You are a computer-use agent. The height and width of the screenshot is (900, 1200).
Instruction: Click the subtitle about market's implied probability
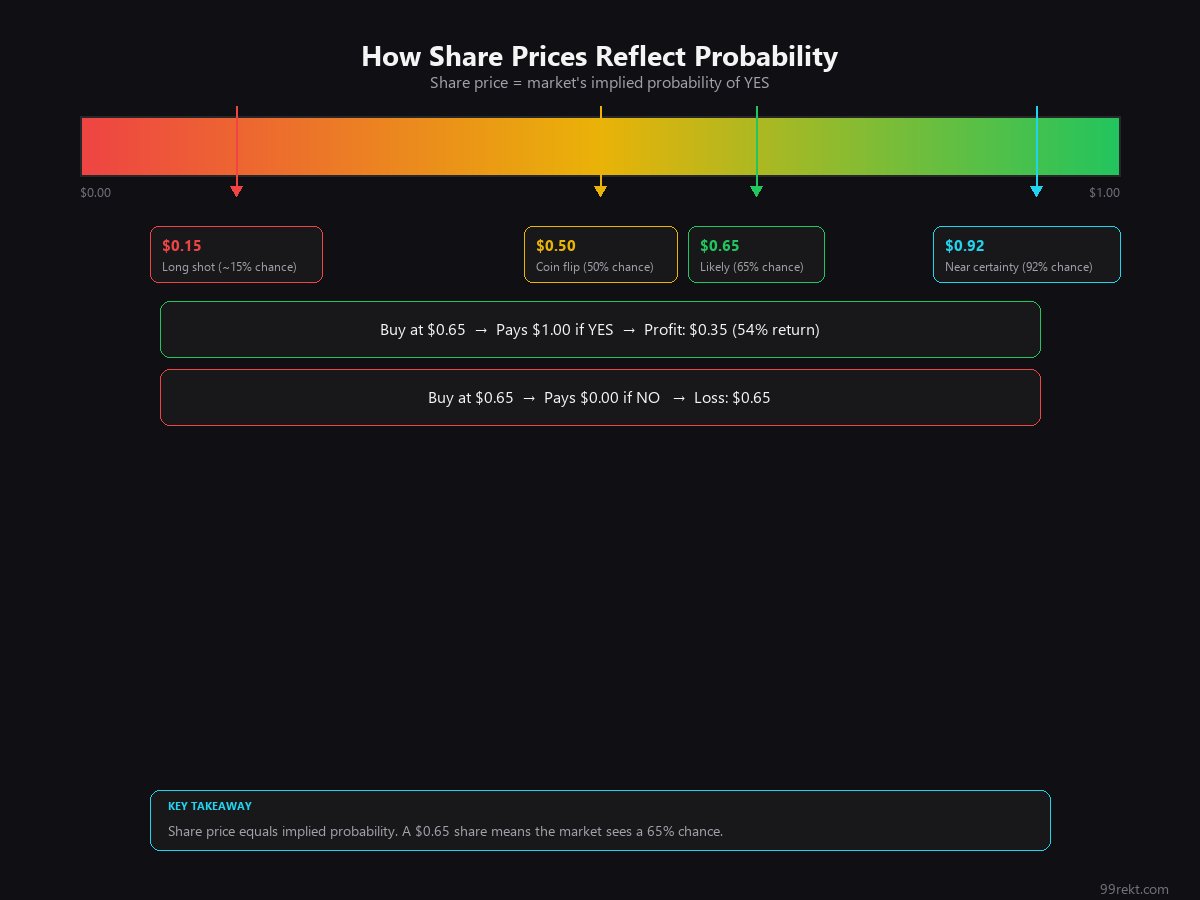click(599, 83)
